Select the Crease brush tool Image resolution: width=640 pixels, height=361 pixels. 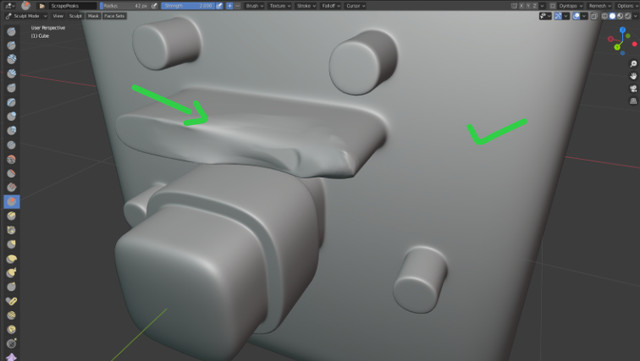(x=11, y=145)
